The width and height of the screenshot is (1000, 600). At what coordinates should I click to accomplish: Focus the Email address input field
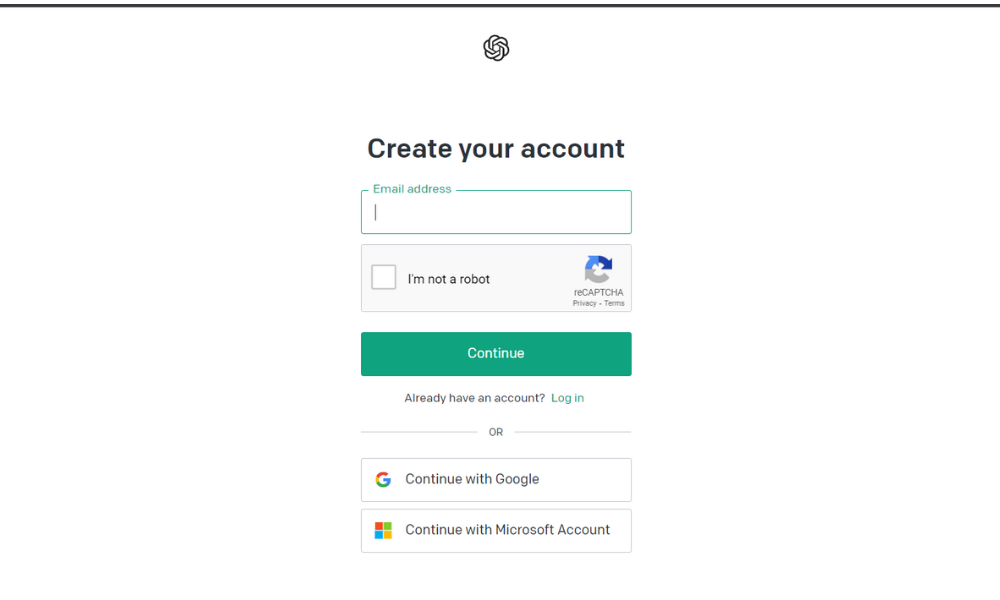pyautogui.click(x=496, y=212)
